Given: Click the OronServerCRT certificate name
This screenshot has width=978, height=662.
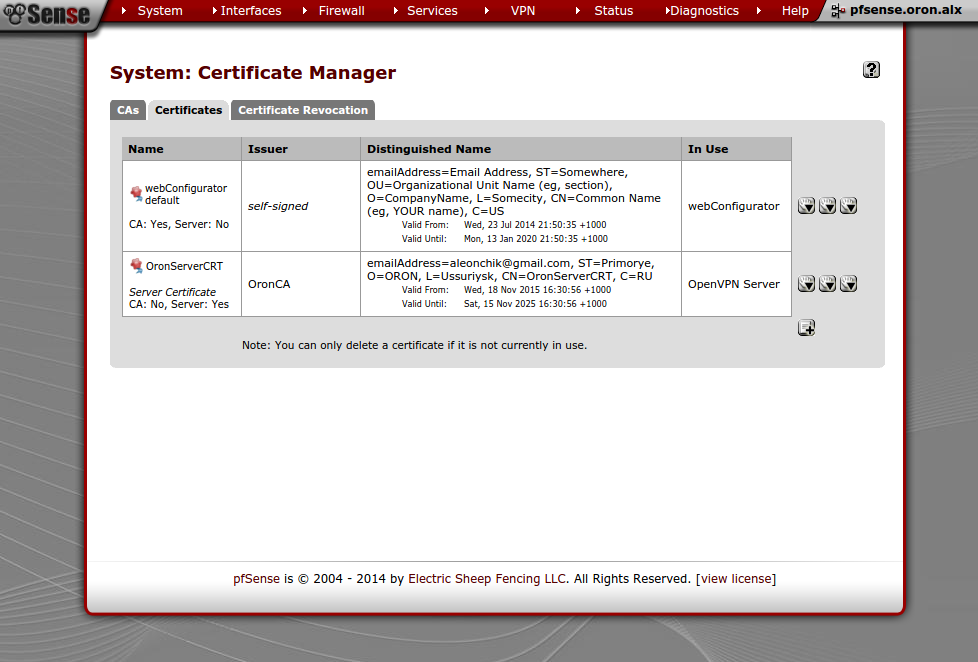Looking at the screenshot, I should pos(184,266).
